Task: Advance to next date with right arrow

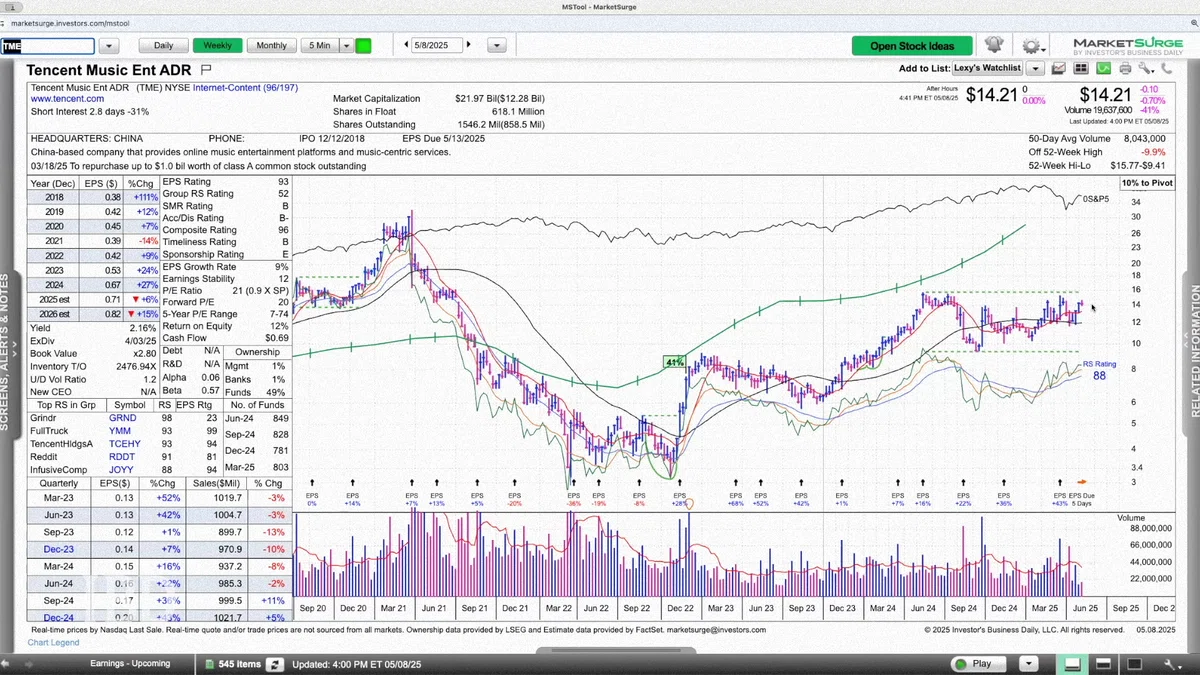Action: [468, 45]
